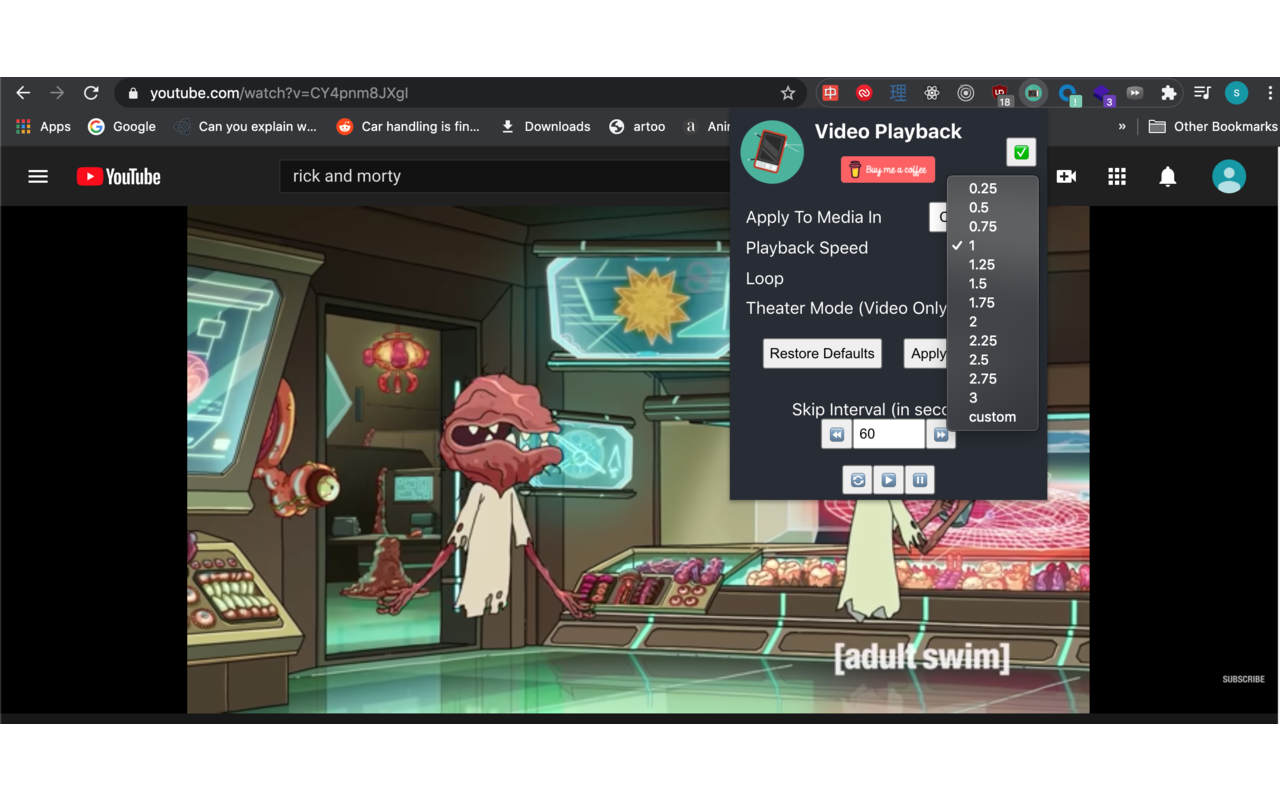Choose playback speed 3

click(992, 398)
